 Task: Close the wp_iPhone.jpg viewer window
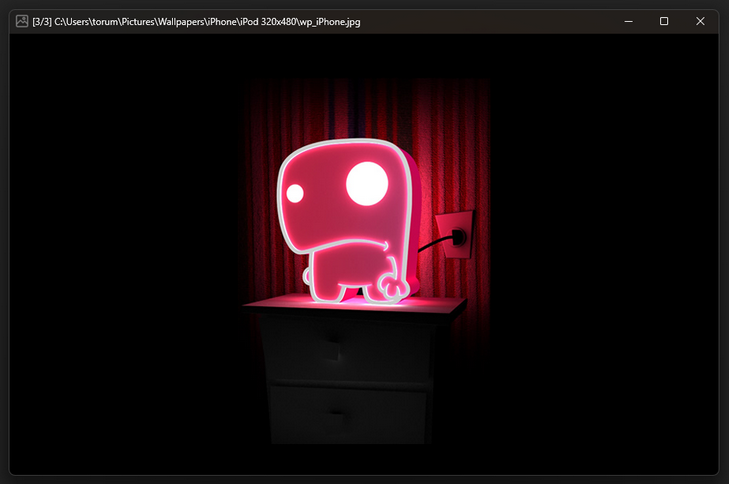[x=700, y=21]
